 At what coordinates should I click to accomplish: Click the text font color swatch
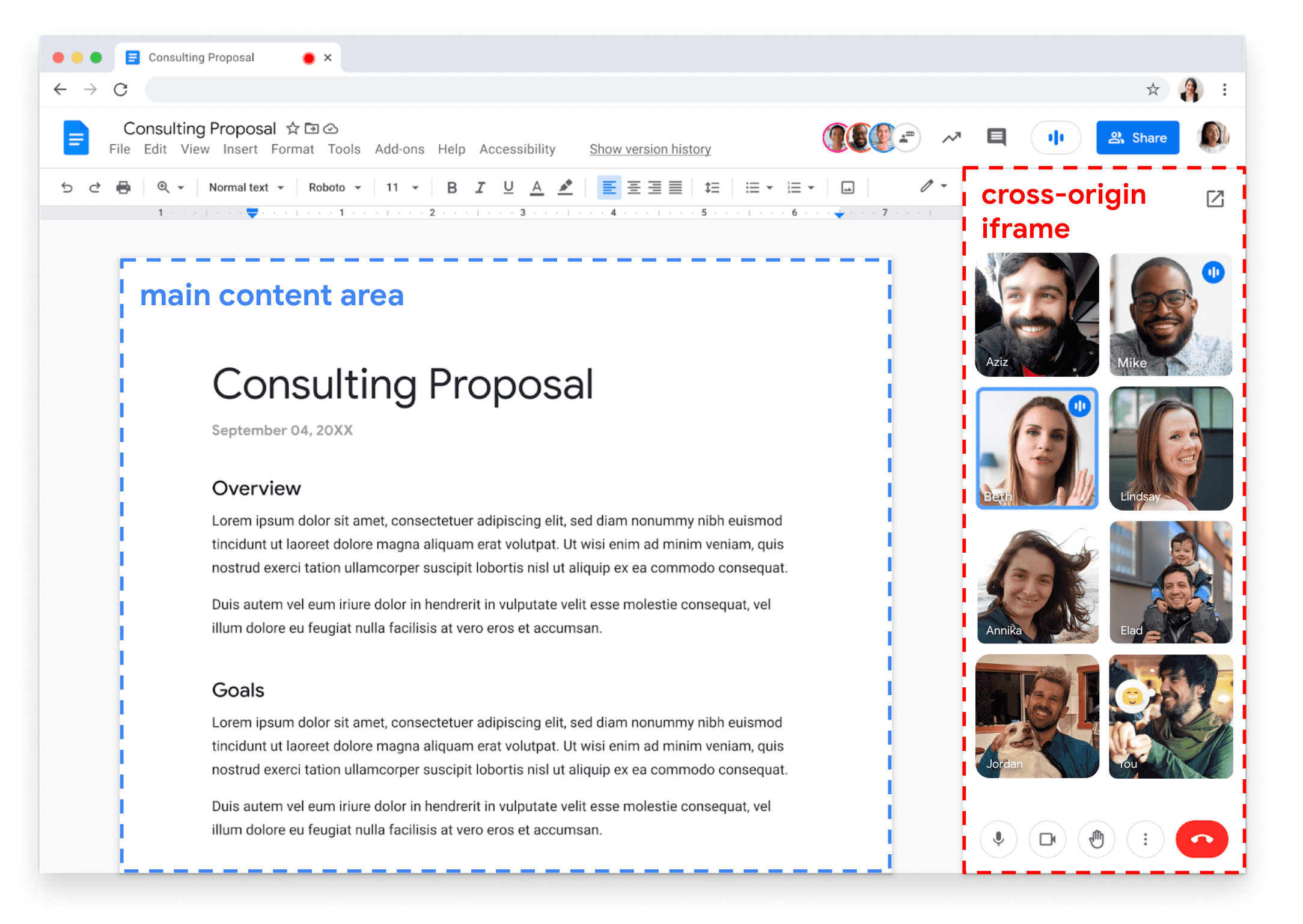(x=536, y=189)
